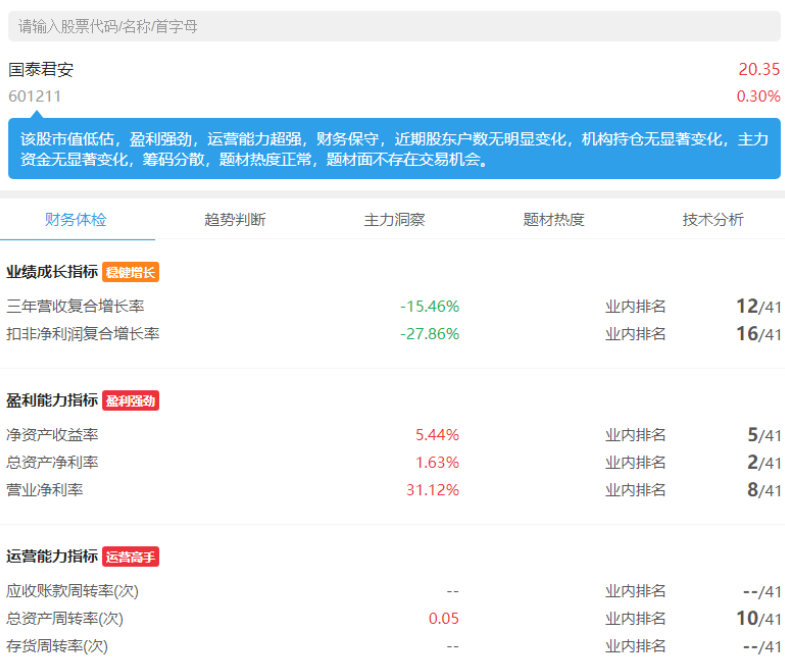This screenshot has width=785, height=671.
Task: Select the 总资产周转率(次) metric label
Action: click(65, 619)
